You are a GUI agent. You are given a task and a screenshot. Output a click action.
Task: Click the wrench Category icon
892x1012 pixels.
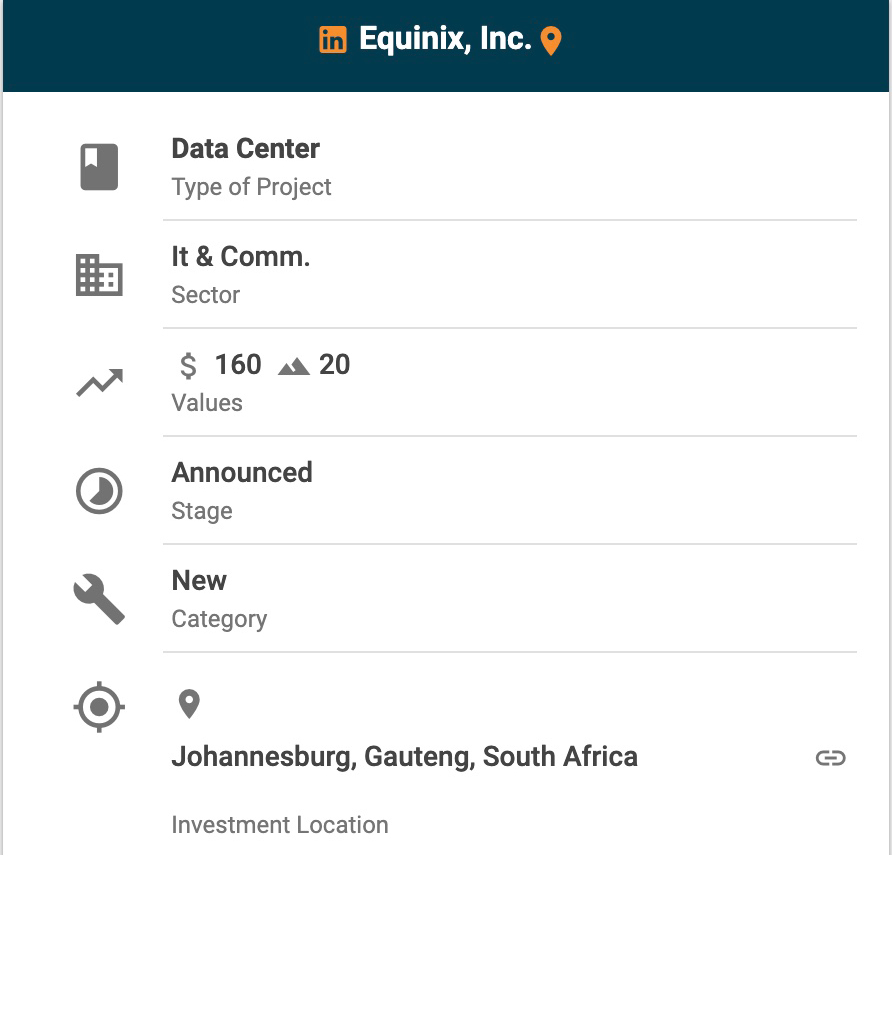pyautogui.click(x=99, y=599)
